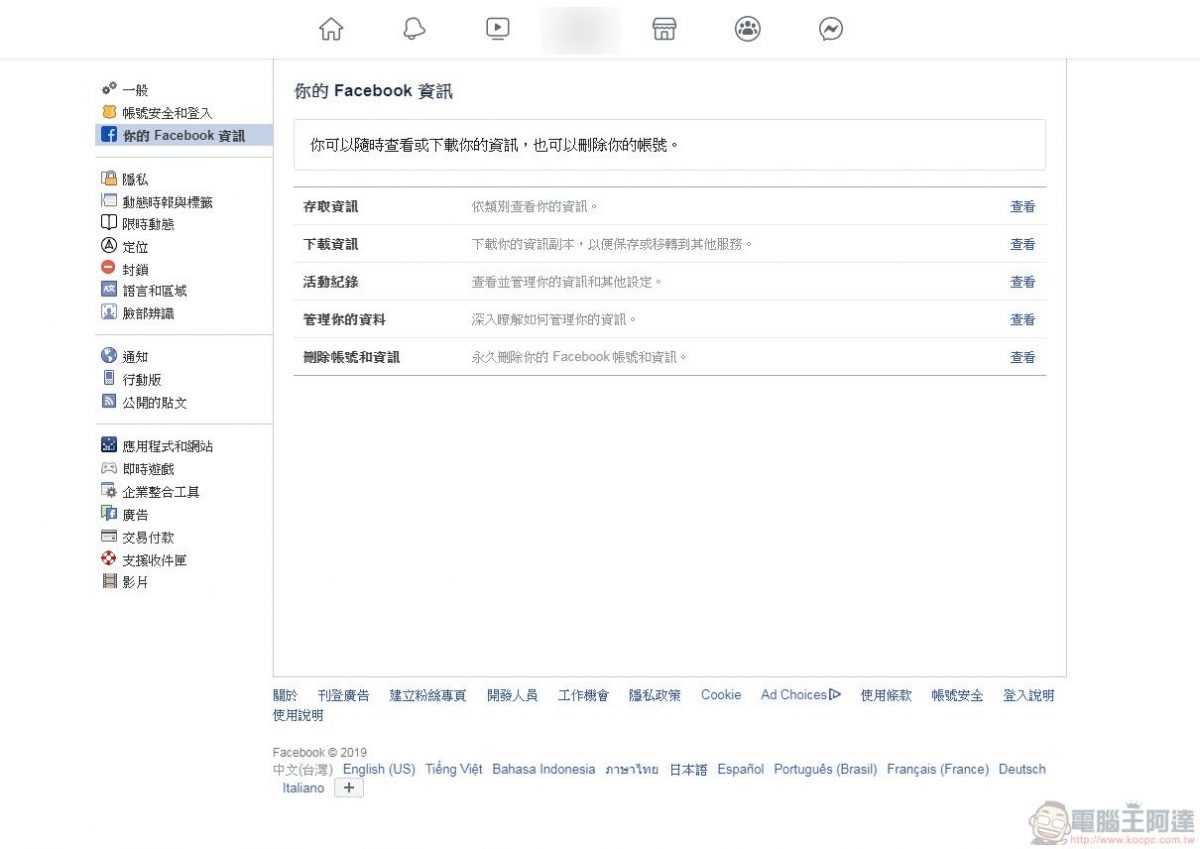This screenshot has width=1200, height=849.
Task: Click the ads icon beside 廣告
Action: click(109, 514)
